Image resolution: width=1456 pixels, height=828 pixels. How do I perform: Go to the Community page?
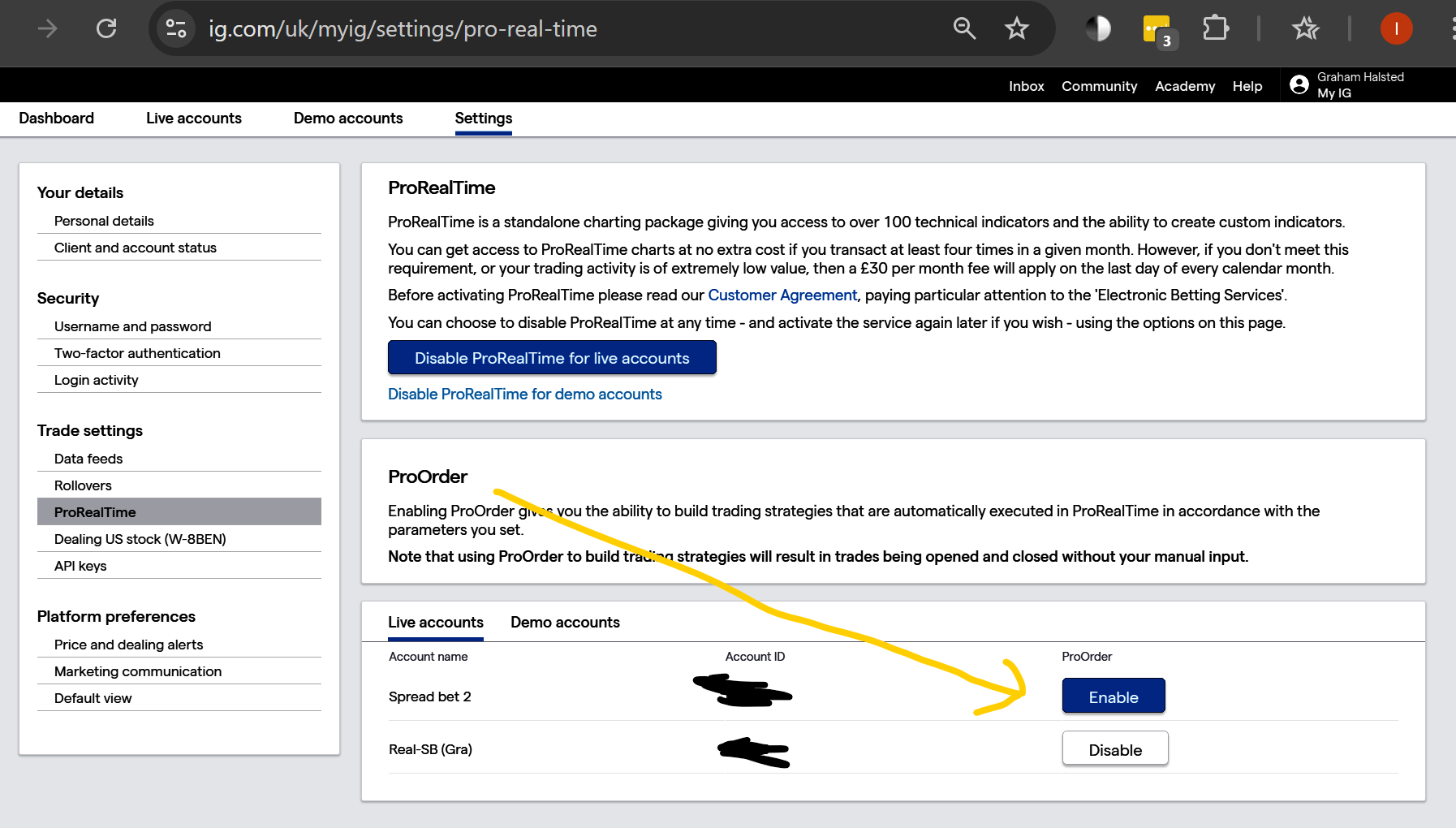[1099, 86]
